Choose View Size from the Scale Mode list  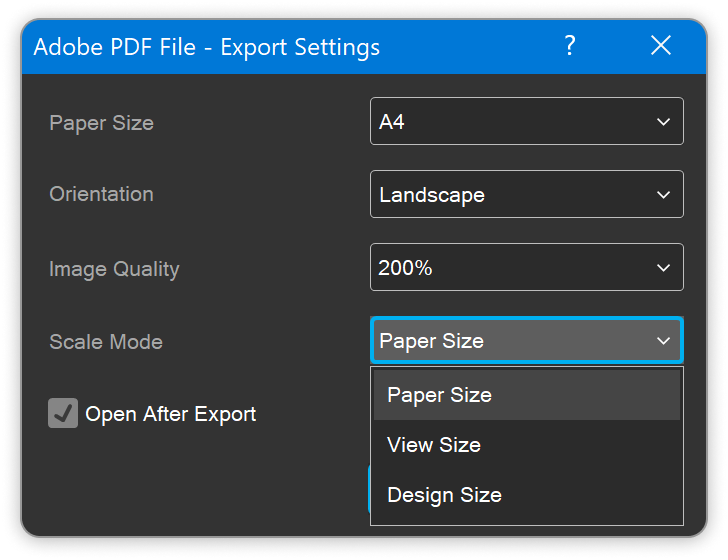(x=434, y=445)
